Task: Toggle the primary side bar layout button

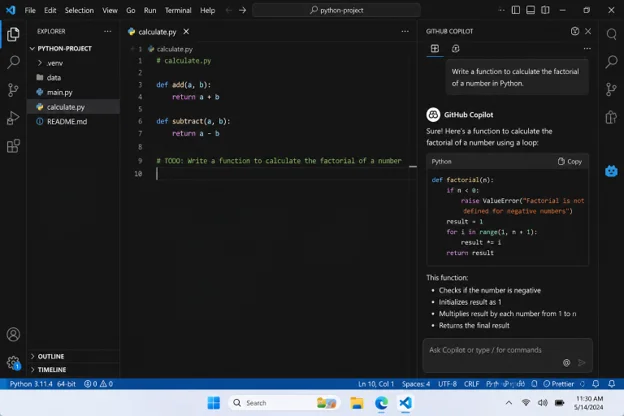Action: (x=516, y=10)
